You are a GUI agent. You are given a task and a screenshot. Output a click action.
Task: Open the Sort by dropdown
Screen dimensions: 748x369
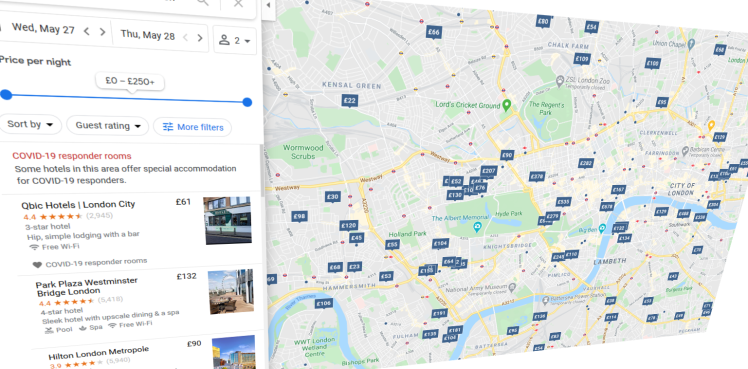pyautogui.click(x=30, y=124)
